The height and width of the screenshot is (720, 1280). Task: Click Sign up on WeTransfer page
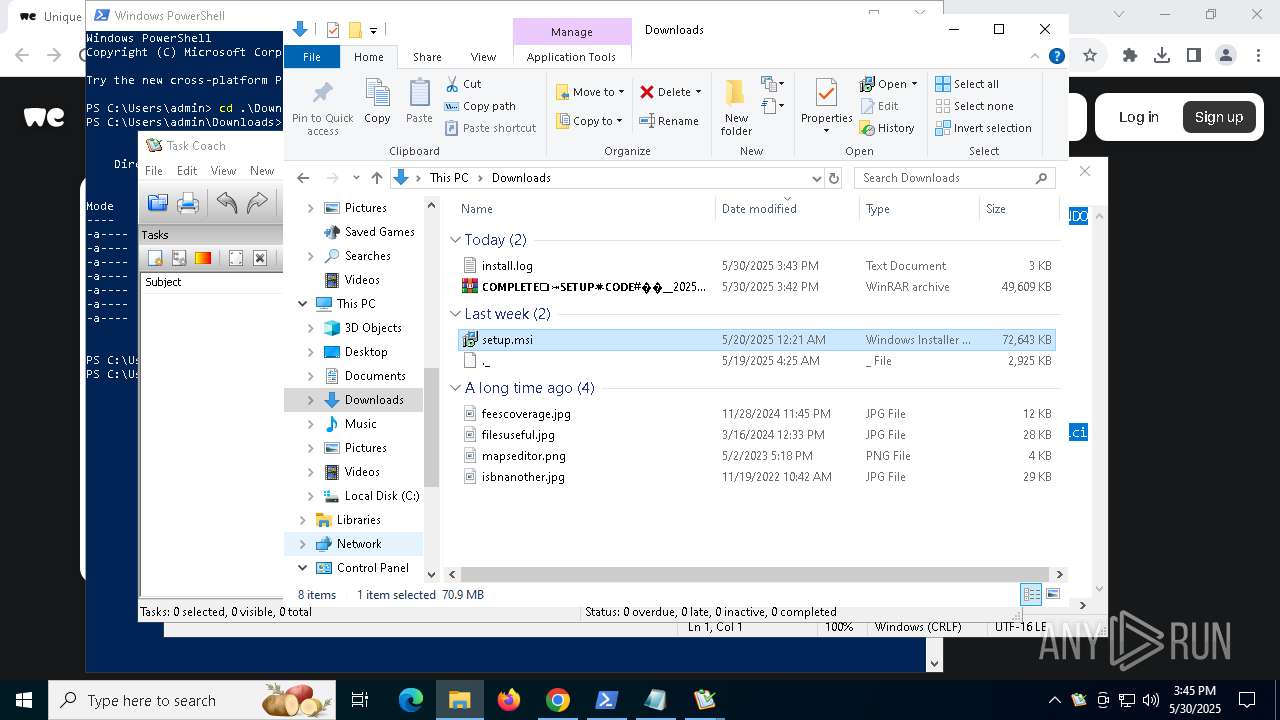[1219, 117]
